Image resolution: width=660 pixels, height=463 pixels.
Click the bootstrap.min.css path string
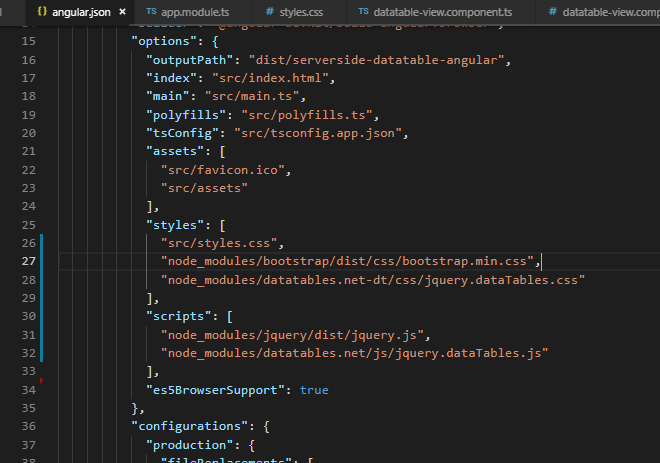tap(350, 262)
